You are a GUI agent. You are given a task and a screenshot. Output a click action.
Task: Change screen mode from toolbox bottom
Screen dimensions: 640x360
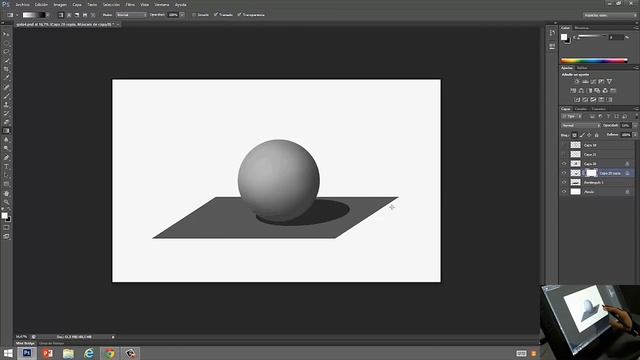pyautogui.click(x=6, y=236)
